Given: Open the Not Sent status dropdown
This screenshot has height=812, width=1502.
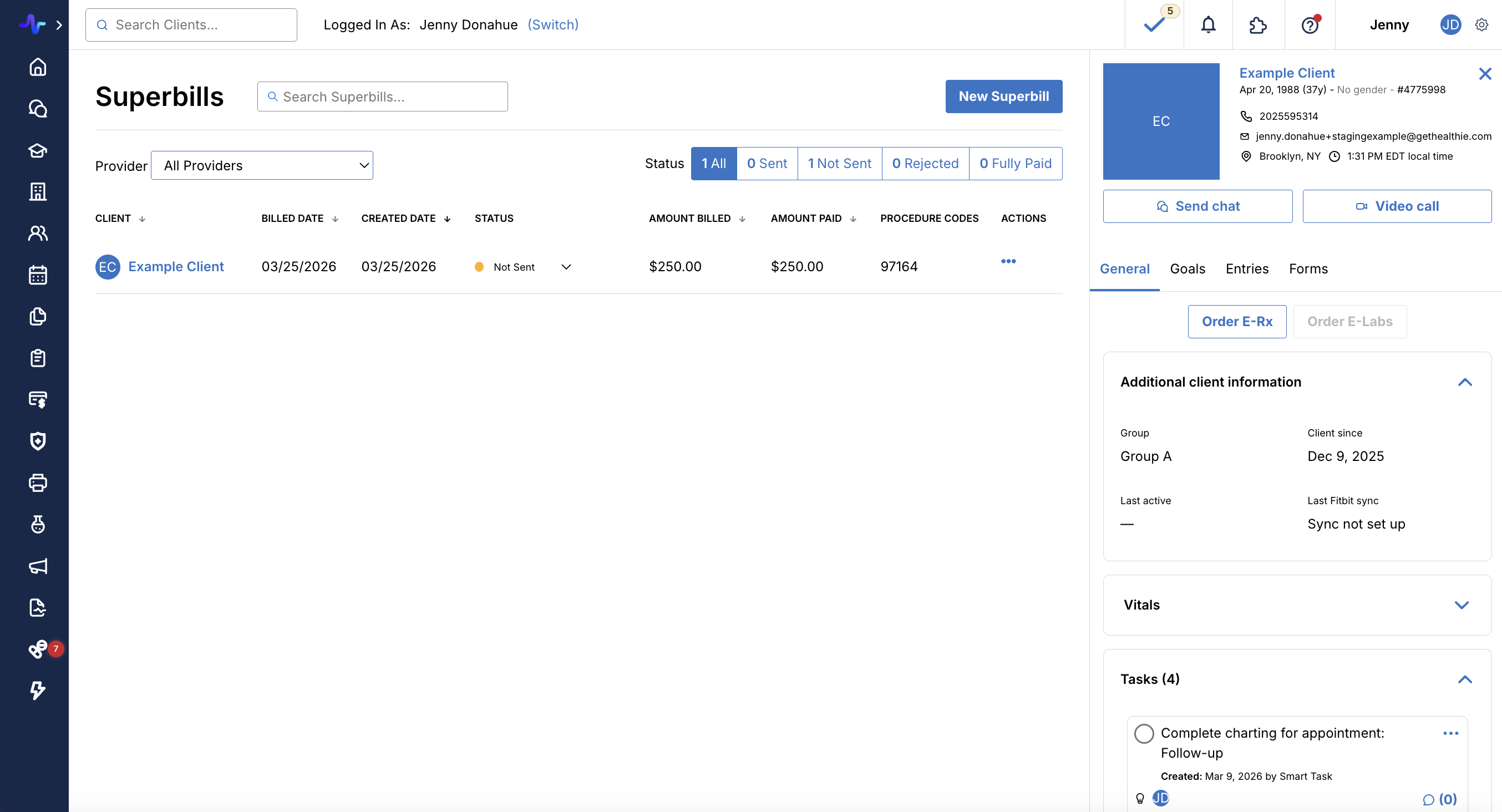Looking at the screenshot, I should [x=566, y=267].
